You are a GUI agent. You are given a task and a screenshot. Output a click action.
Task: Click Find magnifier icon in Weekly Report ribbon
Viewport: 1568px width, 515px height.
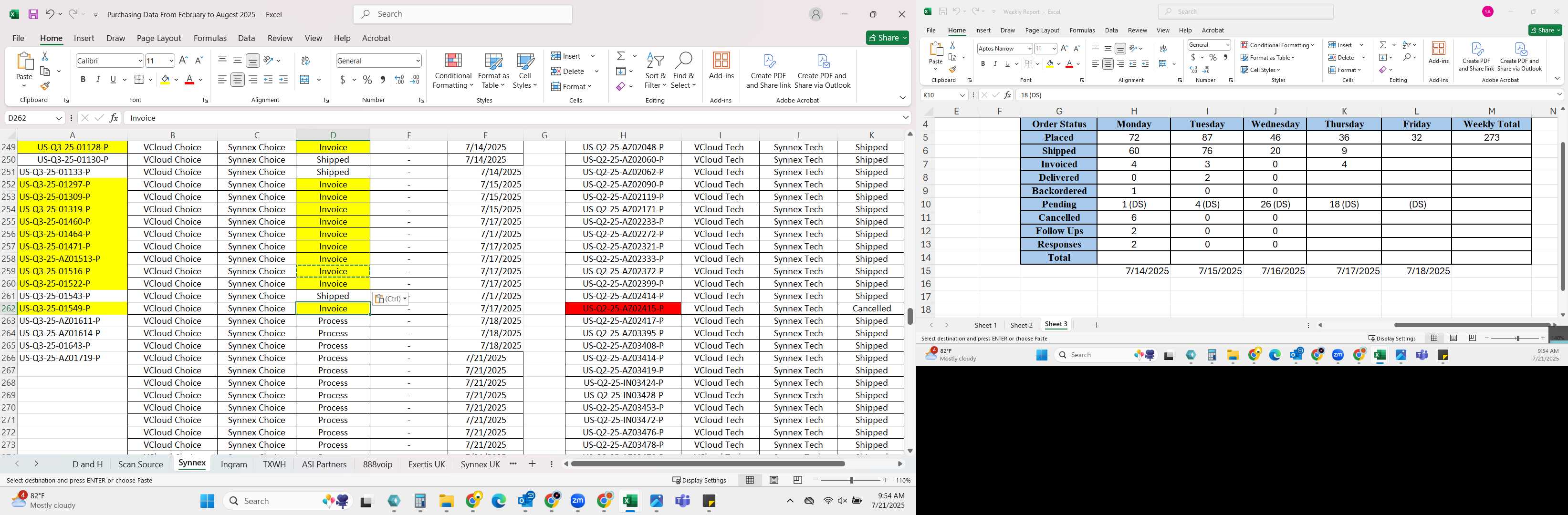1407,57
